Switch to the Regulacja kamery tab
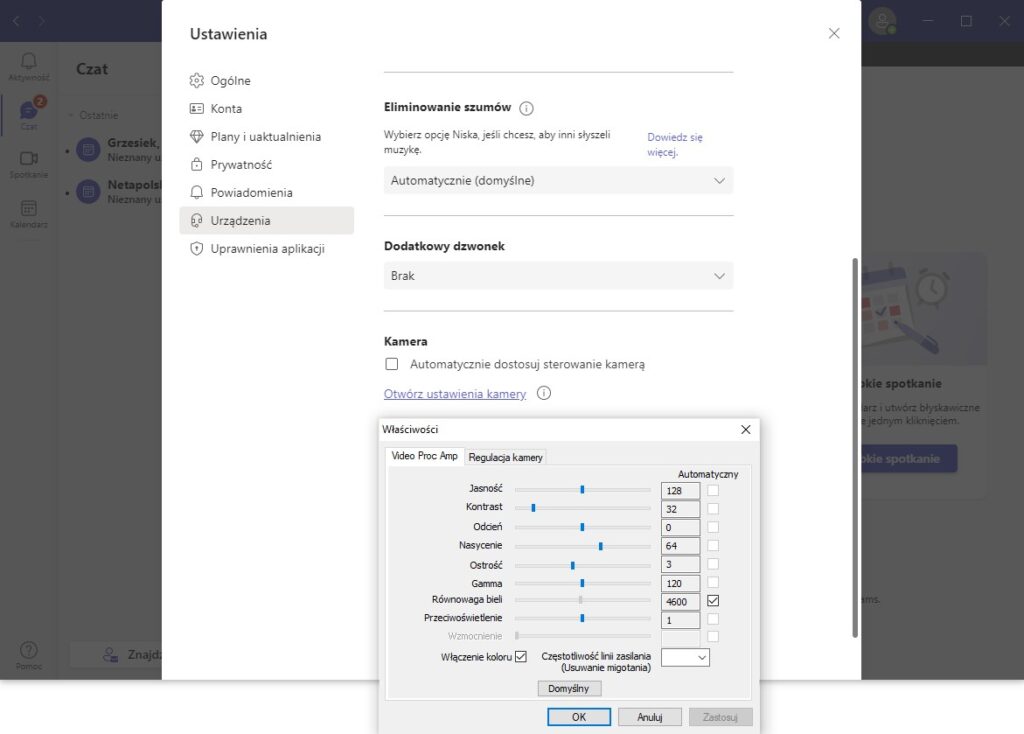 tap(505, 457)
